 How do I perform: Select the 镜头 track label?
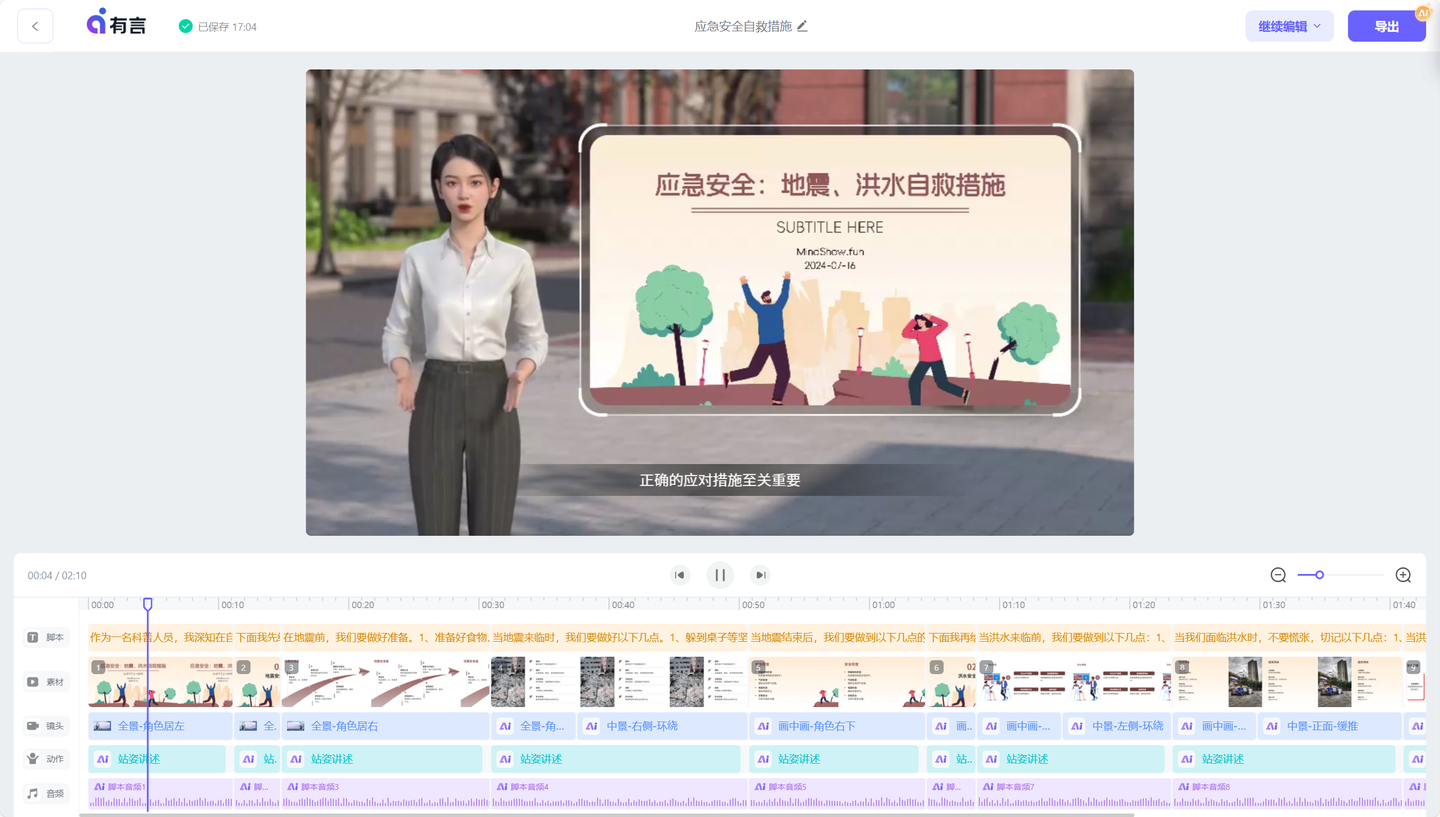coord(46,726)
